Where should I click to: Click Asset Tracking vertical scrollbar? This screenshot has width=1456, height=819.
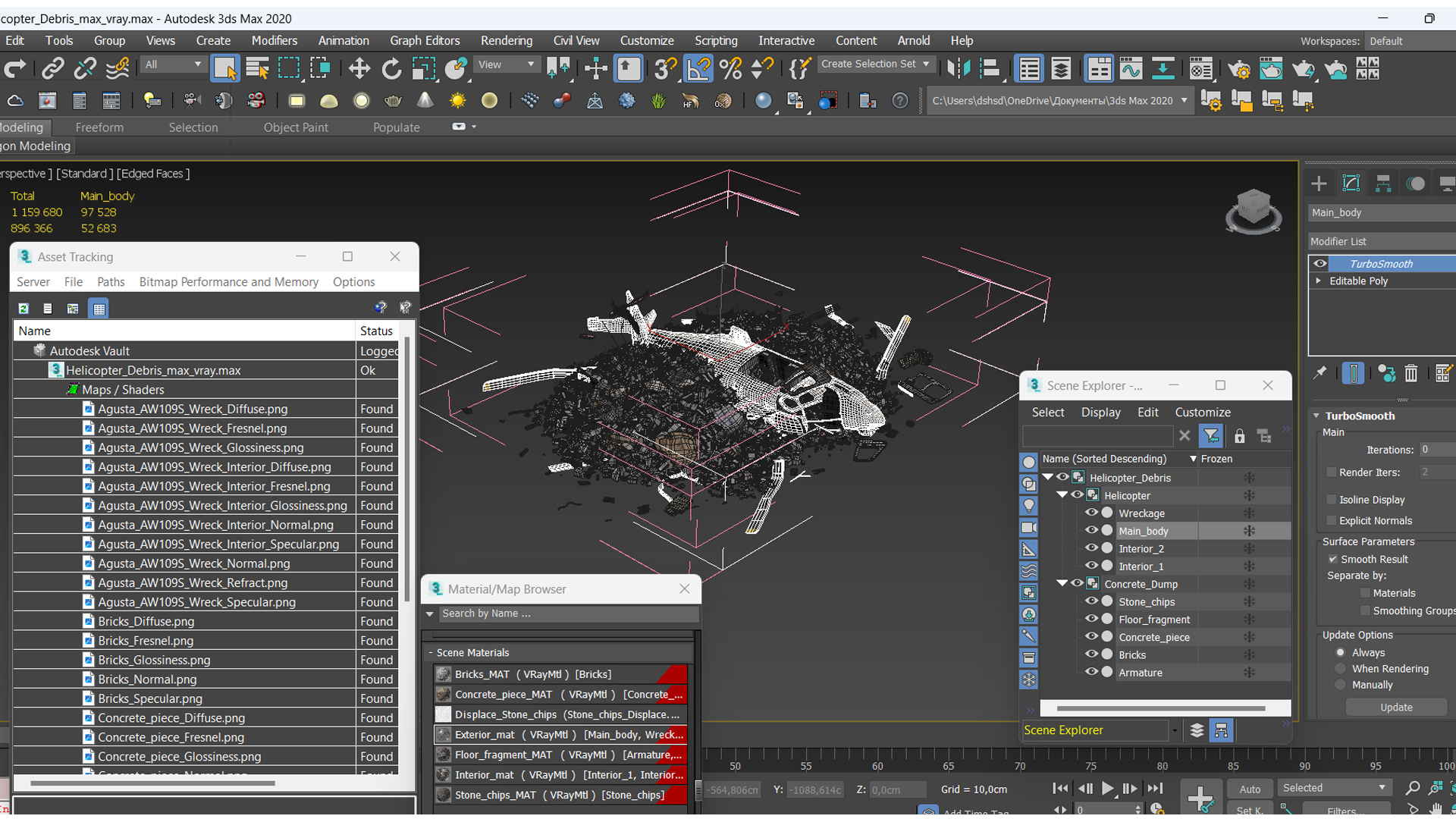tap(408, 470)
